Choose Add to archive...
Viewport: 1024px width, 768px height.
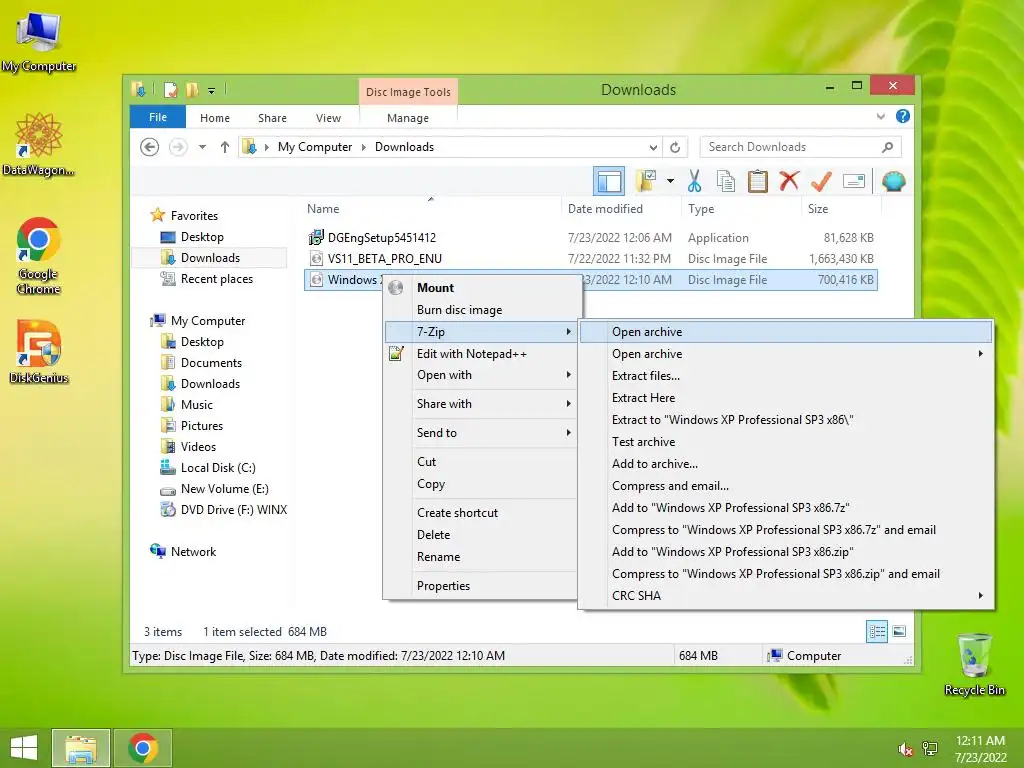786,464
